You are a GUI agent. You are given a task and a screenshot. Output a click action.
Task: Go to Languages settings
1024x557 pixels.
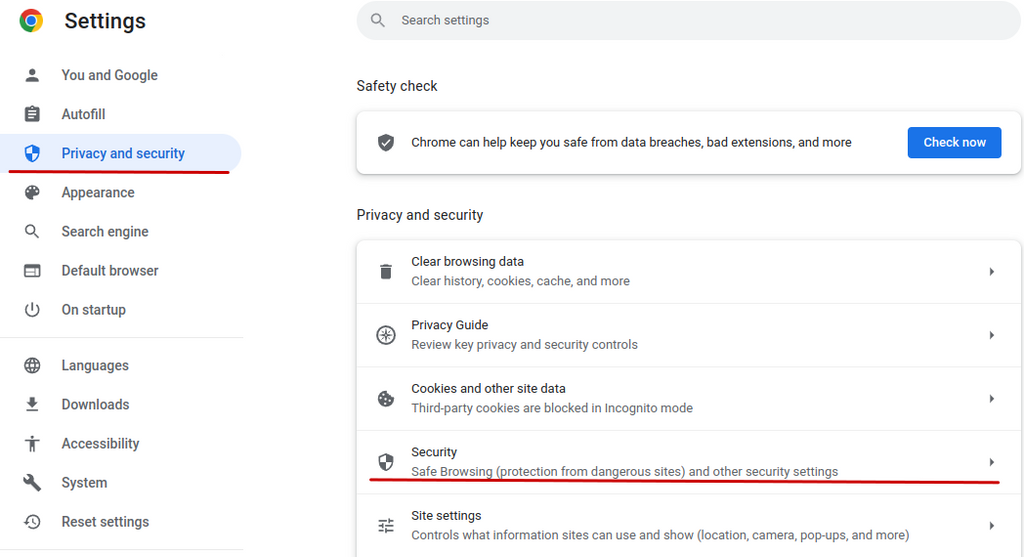(x=121, y=366)
